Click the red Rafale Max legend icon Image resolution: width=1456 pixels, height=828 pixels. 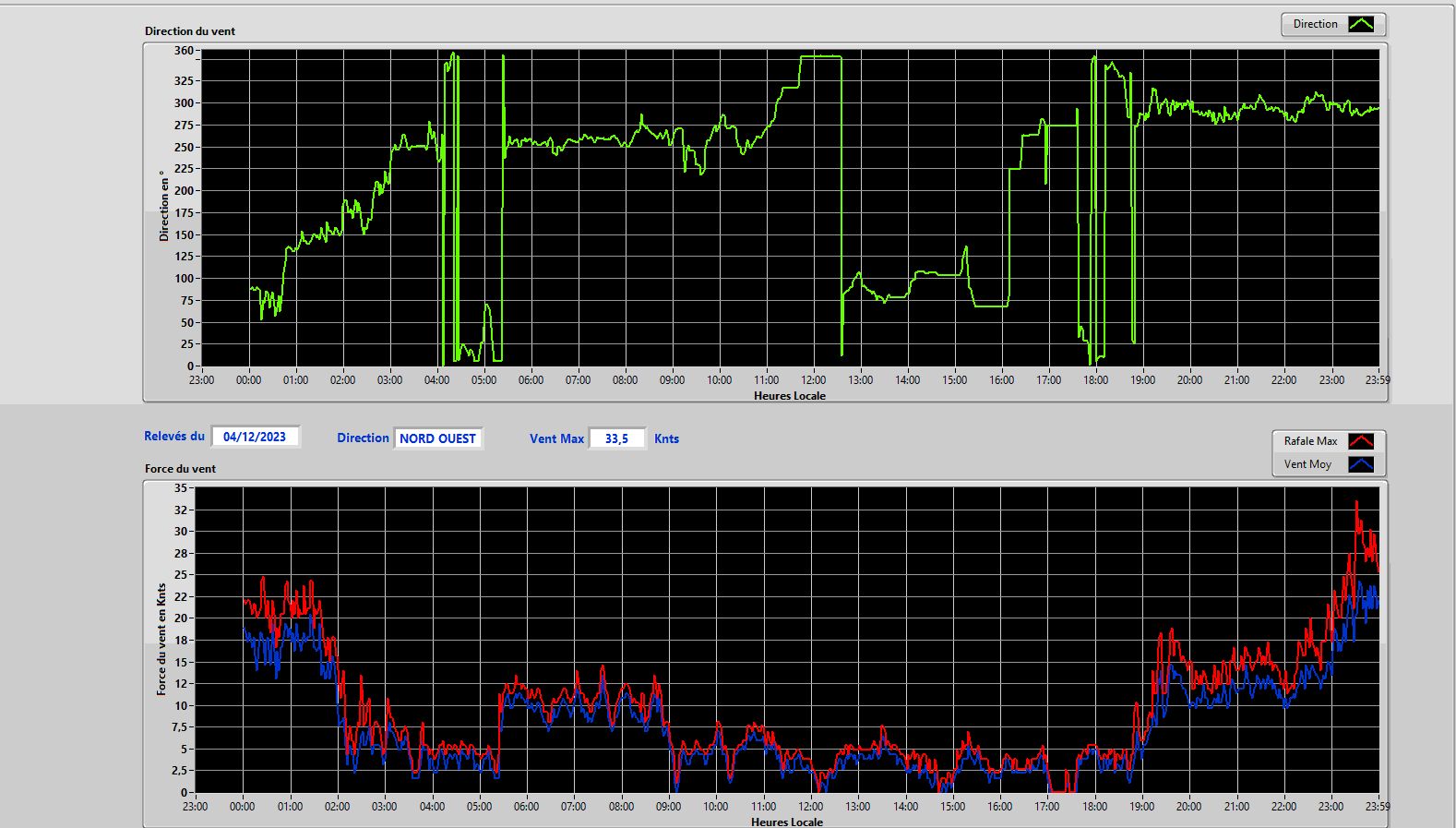pyautogui.click(x=1361, y=441)
